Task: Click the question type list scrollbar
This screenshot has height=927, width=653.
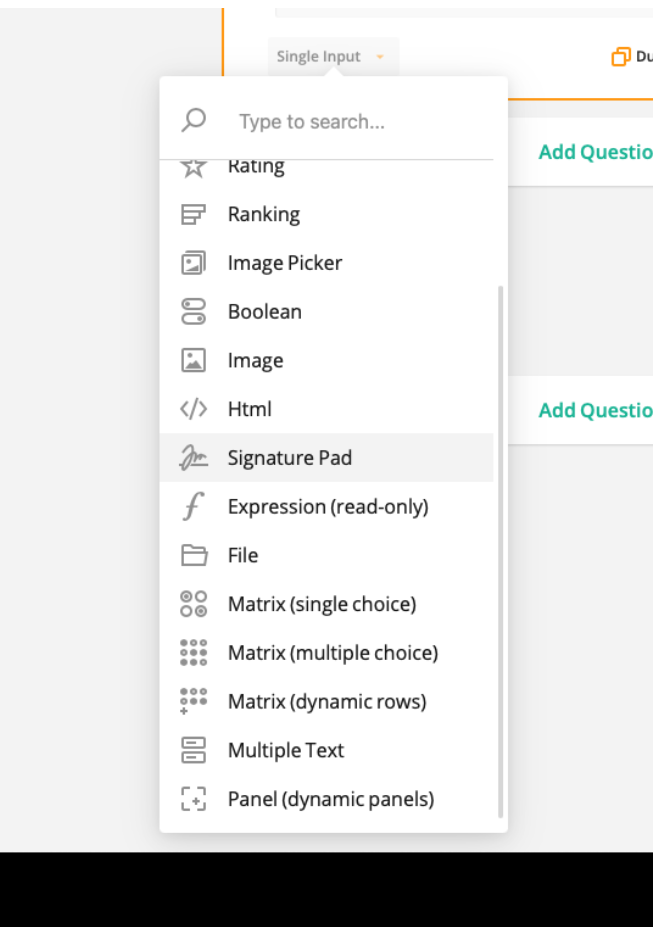Action: (501, 552)
